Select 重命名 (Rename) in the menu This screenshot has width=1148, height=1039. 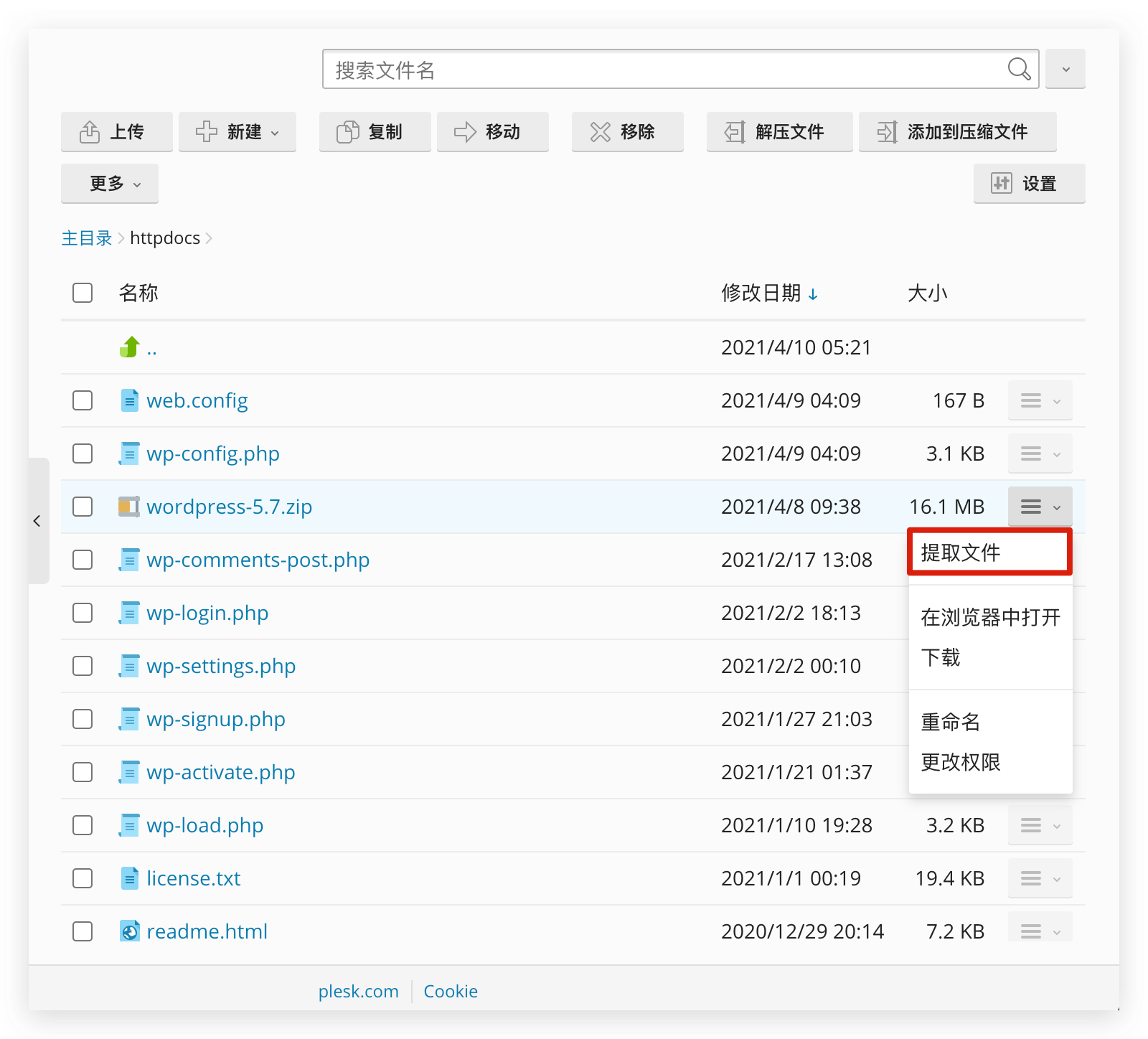[951, 722]
